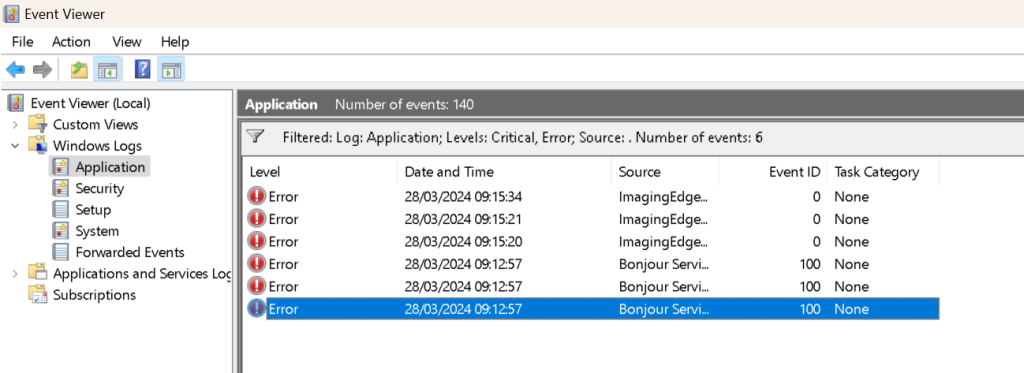
Task: Click error icon of the selected event row
Action: pyautogui.click(x=257, y=309)
